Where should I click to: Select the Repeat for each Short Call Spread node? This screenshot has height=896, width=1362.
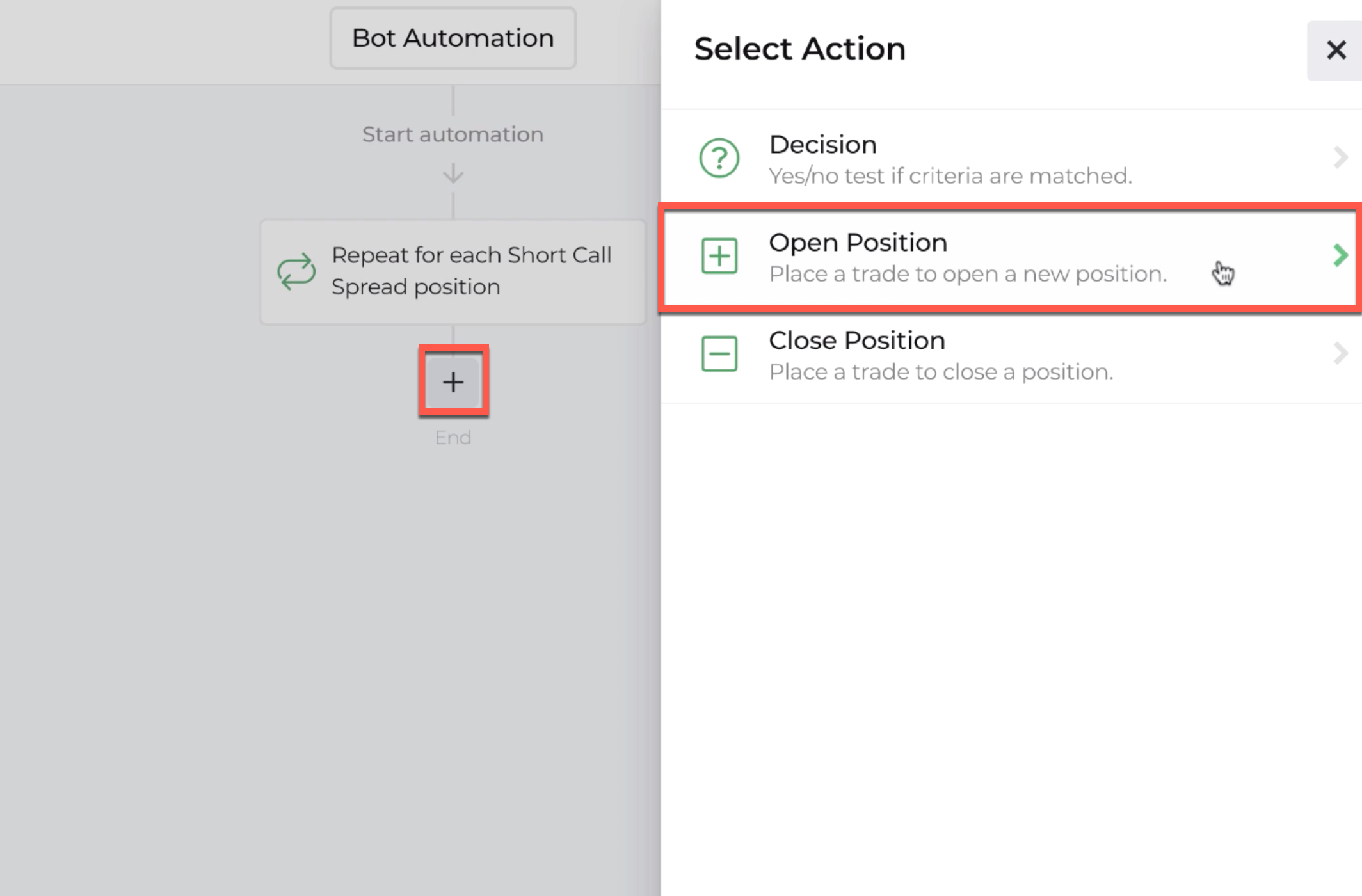(453, 272)
